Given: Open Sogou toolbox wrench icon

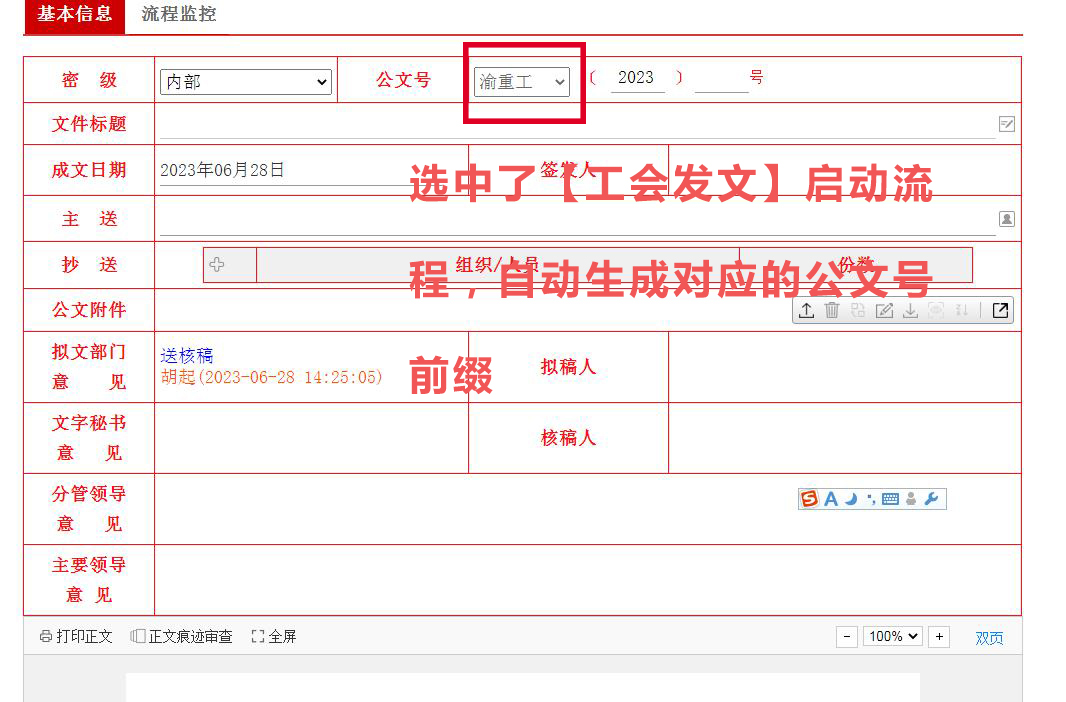Looking at the screenshot, I should click(x=931, y=499).
